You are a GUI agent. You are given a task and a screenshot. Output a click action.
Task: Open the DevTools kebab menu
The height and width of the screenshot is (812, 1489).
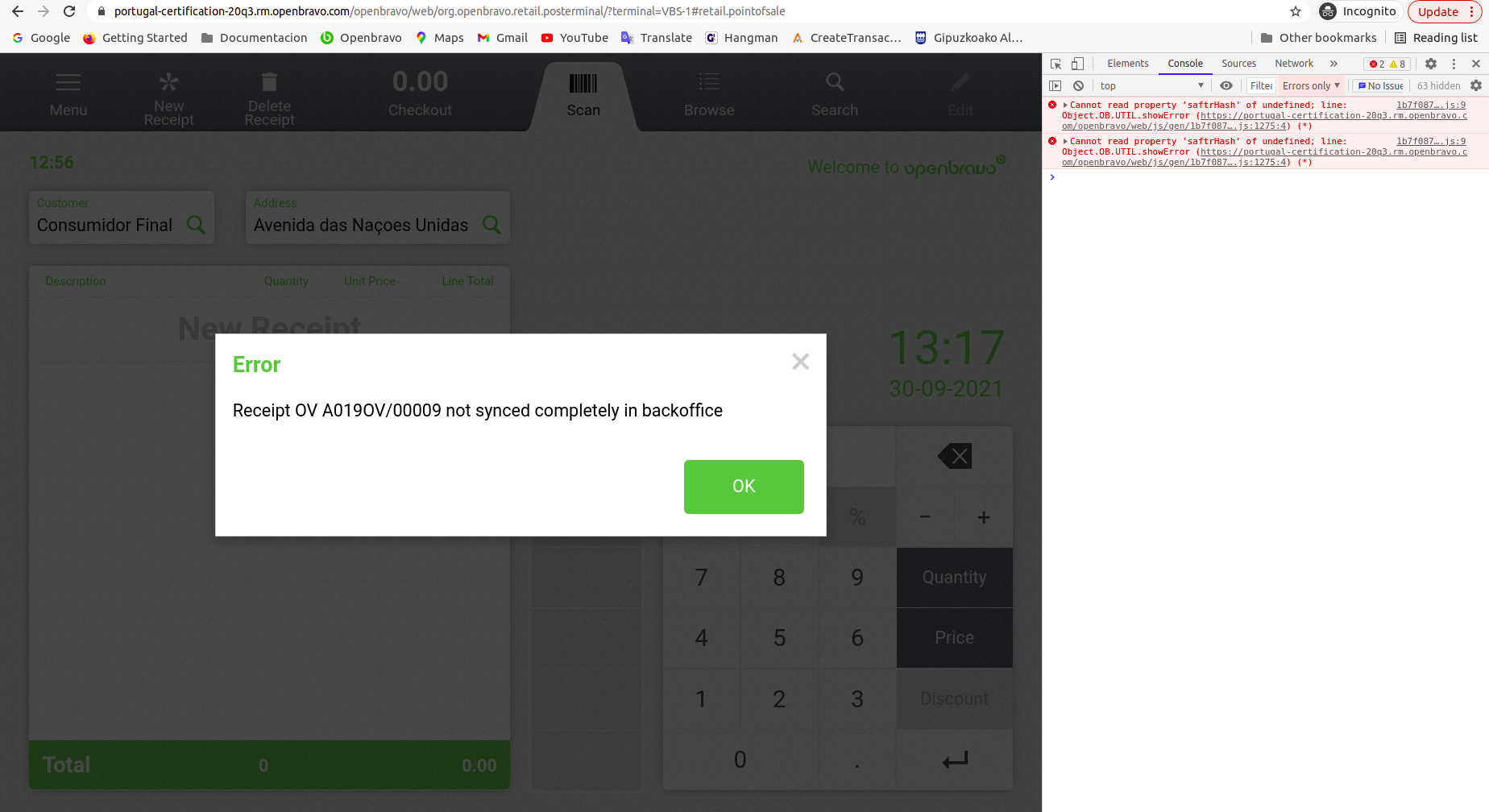click(1454, 64)
